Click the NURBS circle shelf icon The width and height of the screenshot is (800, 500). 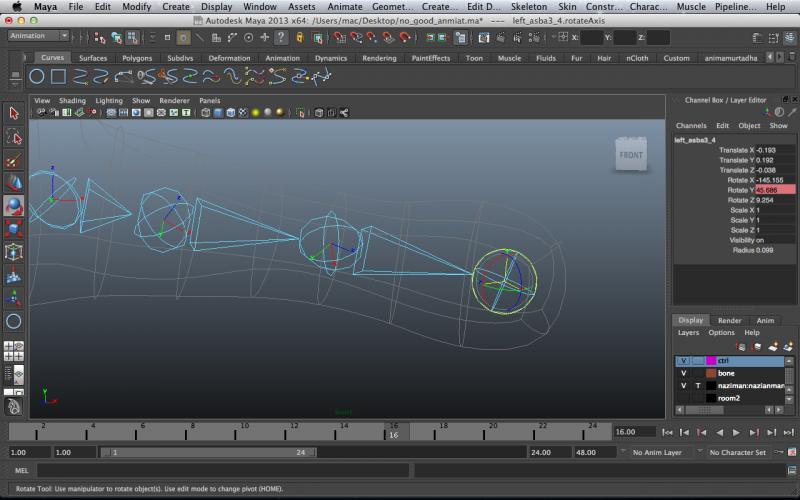click(37, 76)
